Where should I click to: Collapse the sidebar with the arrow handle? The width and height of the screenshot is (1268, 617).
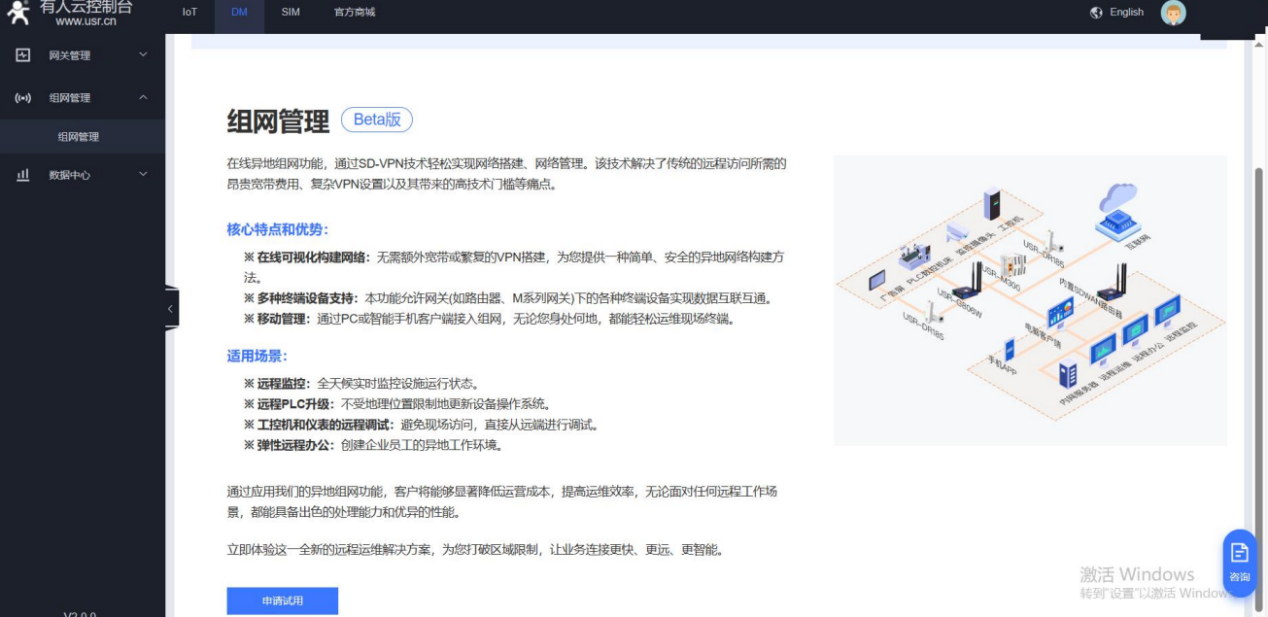coord(170,309)
